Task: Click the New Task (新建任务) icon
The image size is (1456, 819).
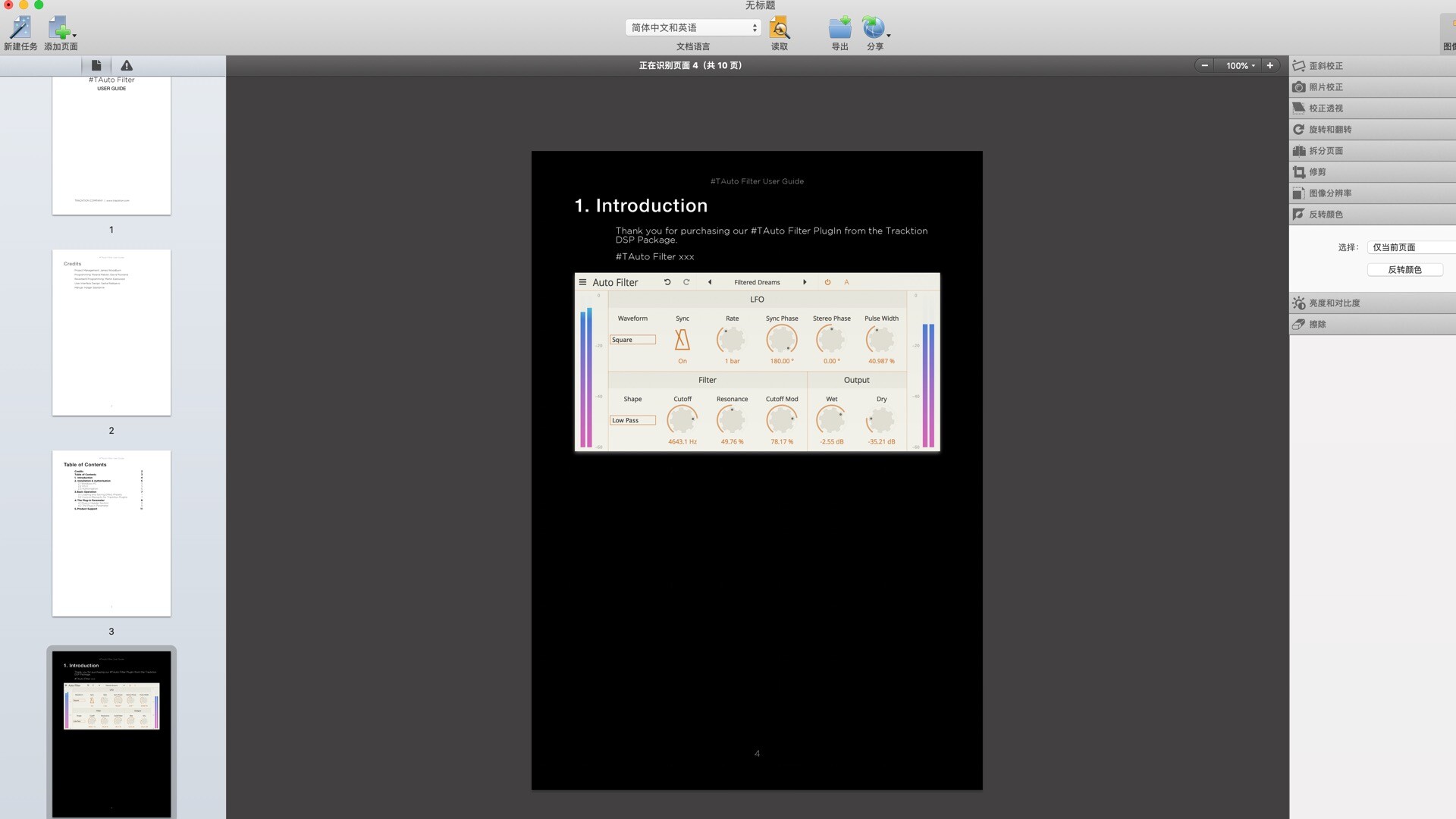Action: pos(20,28)
